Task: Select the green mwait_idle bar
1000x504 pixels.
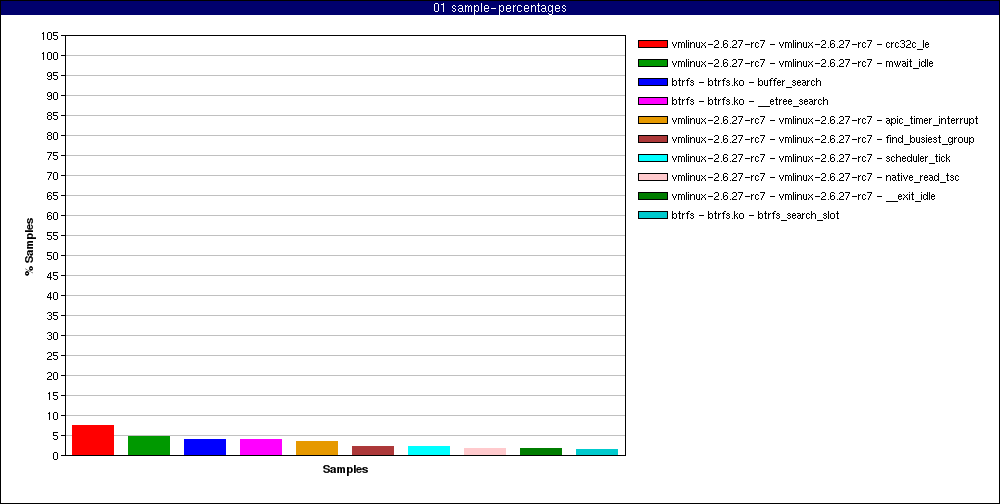Action: click(149, 445)
